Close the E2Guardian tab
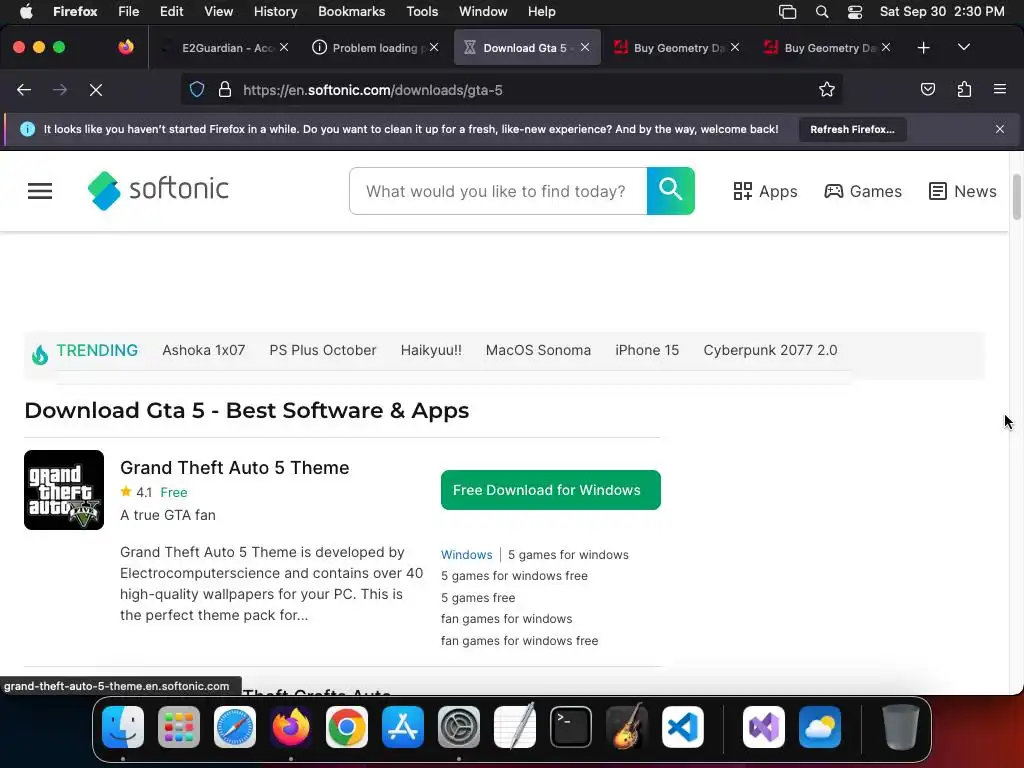 pyautogui.click(x=284, y=47)
